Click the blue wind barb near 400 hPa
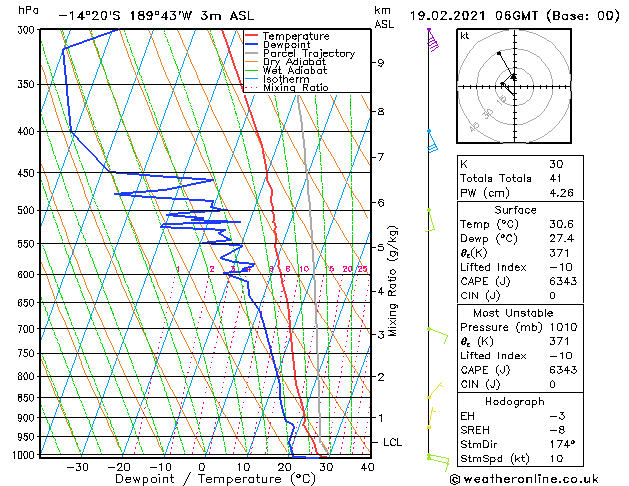 coord(432,141)
